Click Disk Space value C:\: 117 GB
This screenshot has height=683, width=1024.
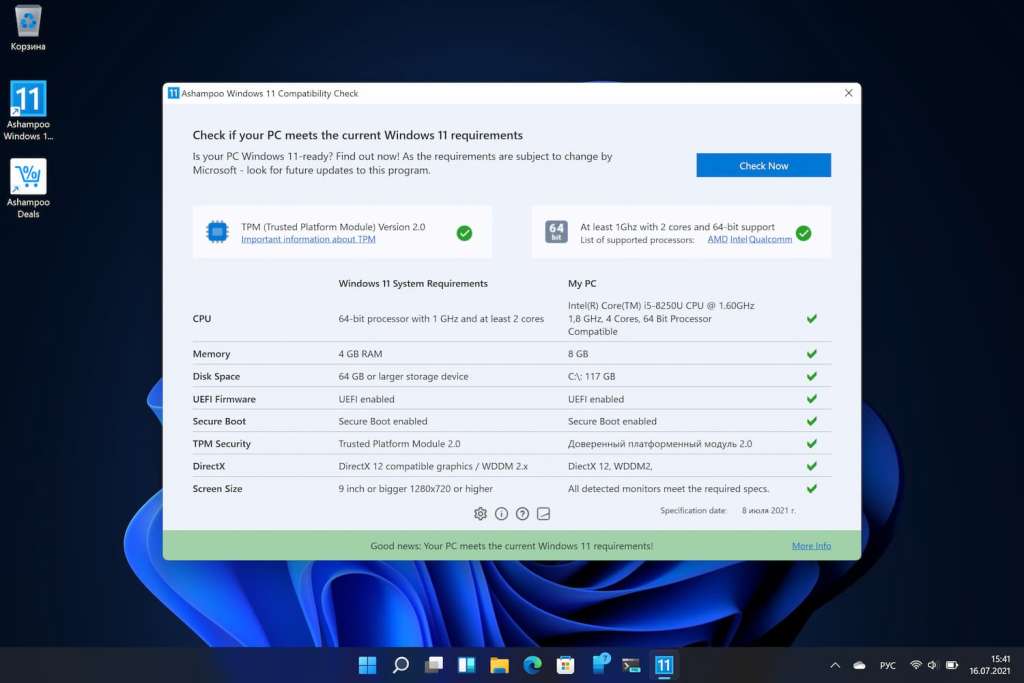click(591, 377)
